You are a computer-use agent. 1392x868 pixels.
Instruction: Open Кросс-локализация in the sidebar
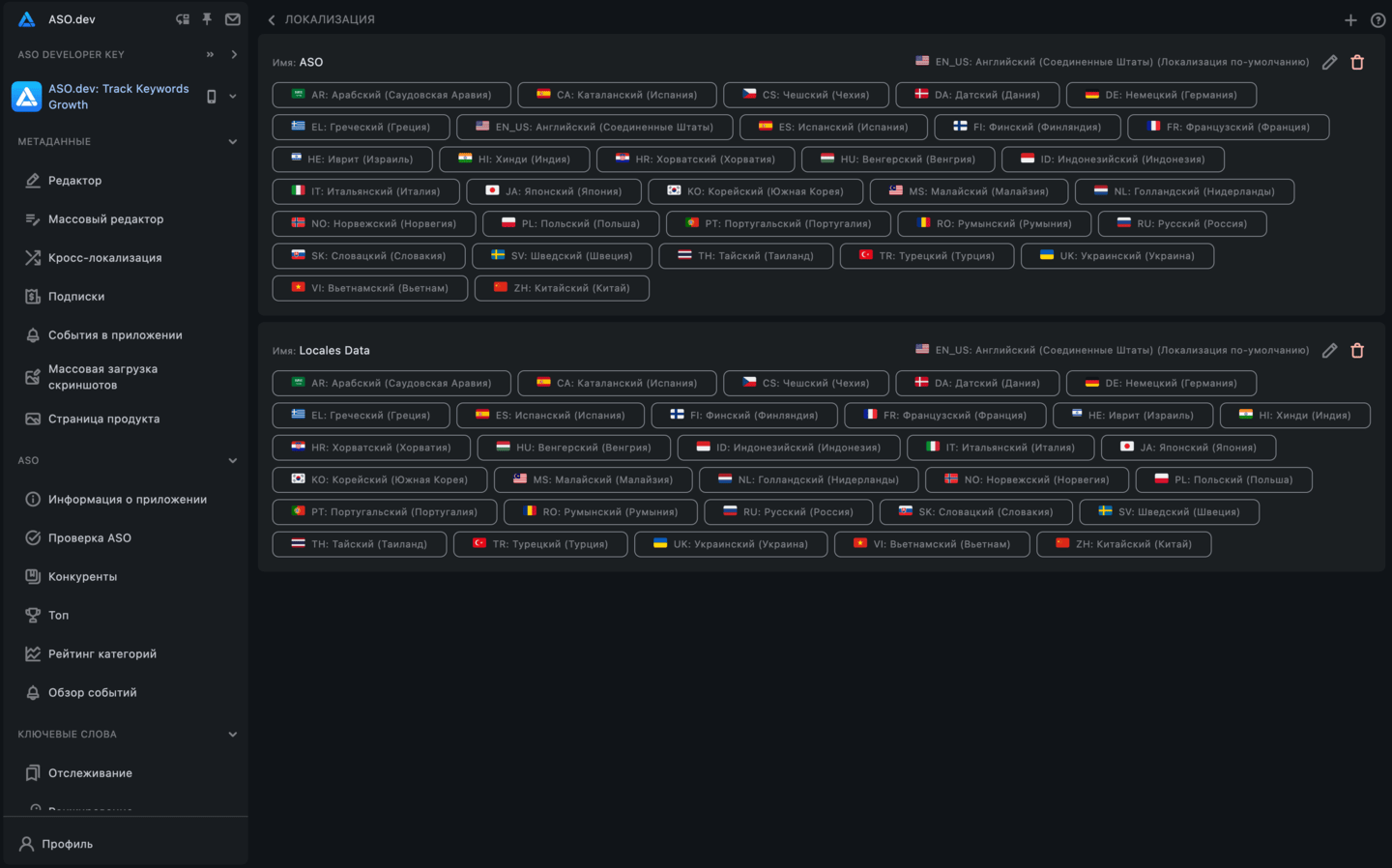(104, 258)
